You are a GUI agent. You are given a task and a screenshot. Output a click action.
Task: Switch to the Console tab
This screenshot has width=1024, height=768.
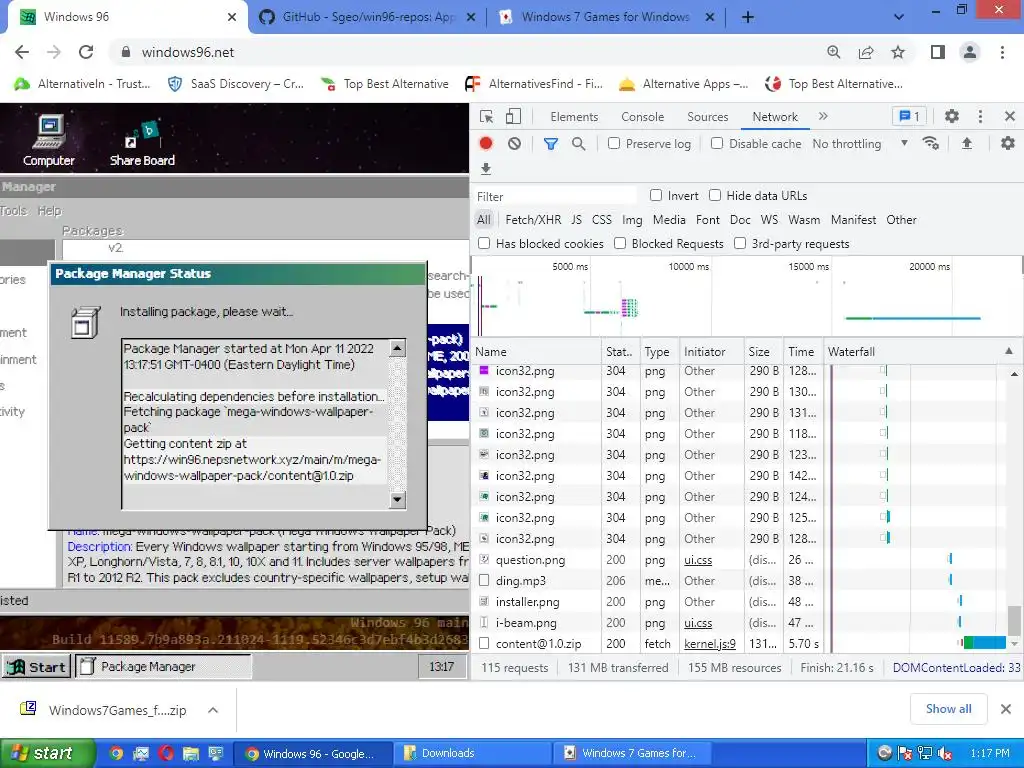click(x=643, y=117)
